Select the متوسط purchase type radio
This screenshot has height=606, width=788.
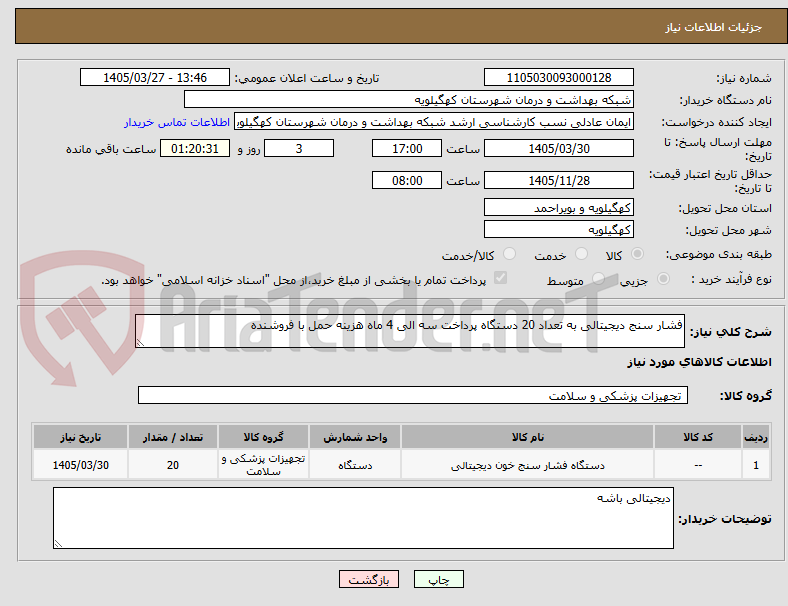[x=598, y=278]
